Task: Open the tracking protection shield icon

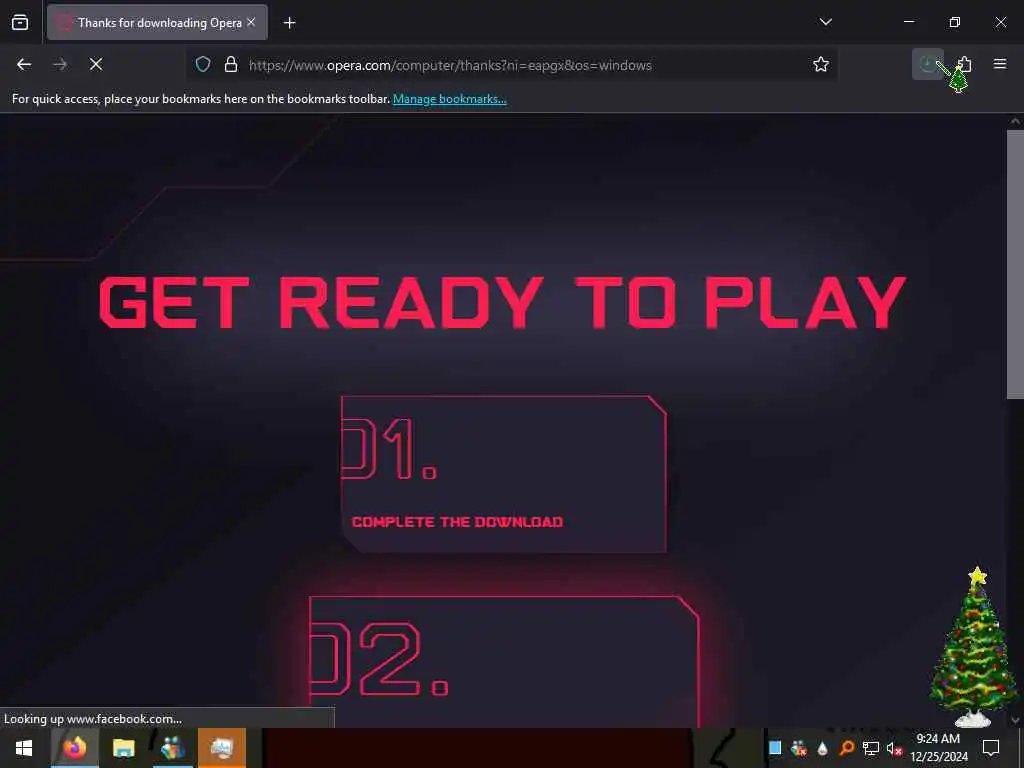Action: 203,64
